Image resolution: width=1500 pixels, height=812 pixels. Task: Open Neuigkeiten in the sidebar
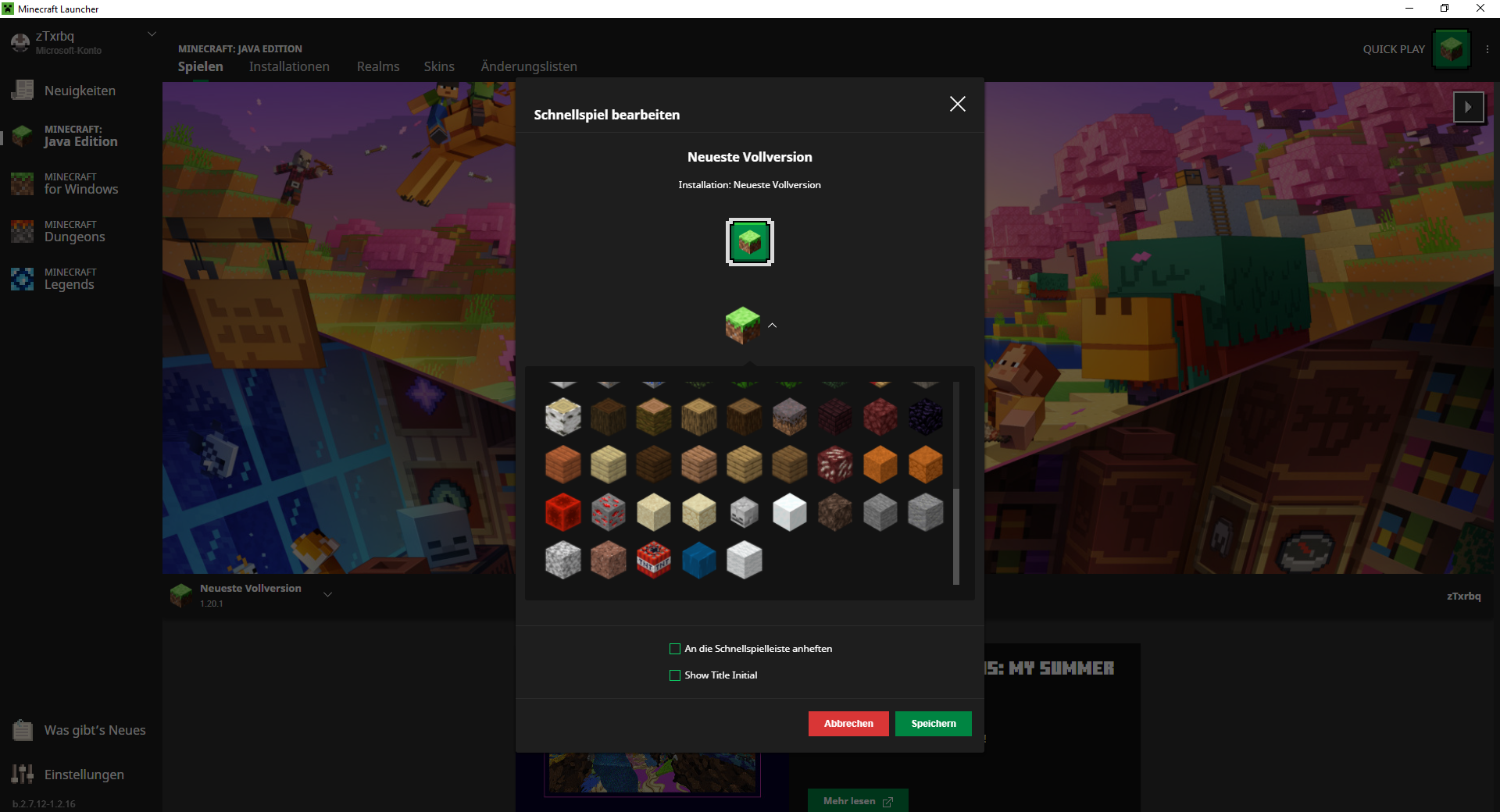[x=80, y=91]
